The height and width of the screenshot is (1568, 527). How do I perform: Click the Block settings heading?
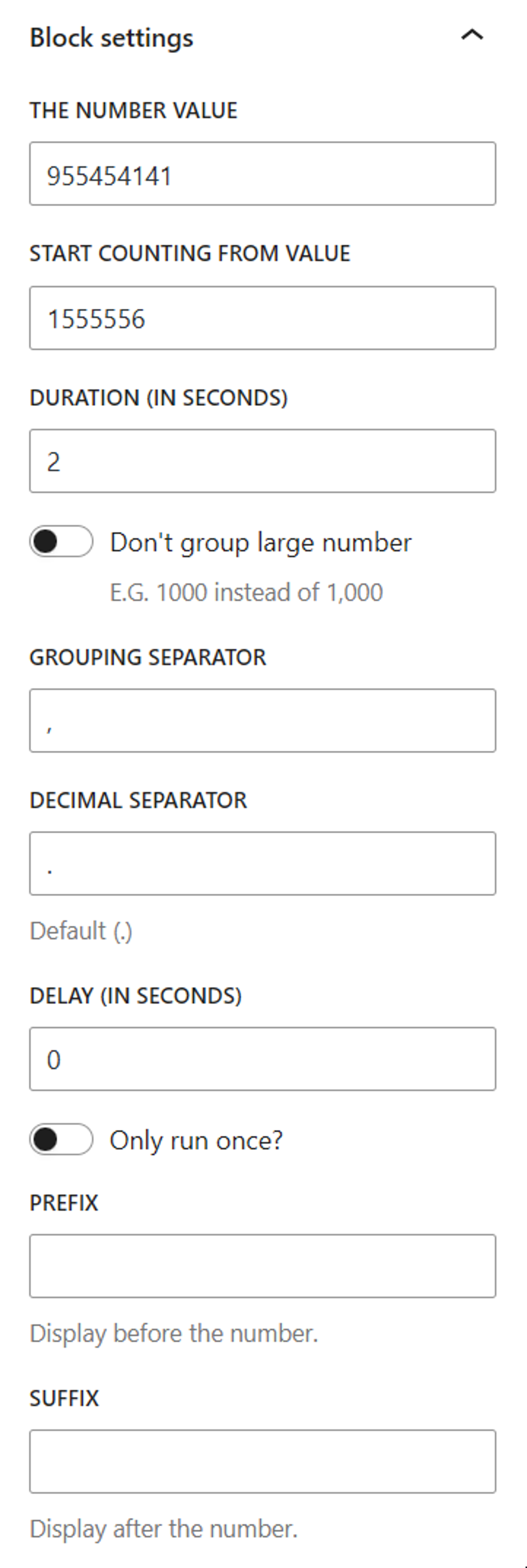coord(112,37)
